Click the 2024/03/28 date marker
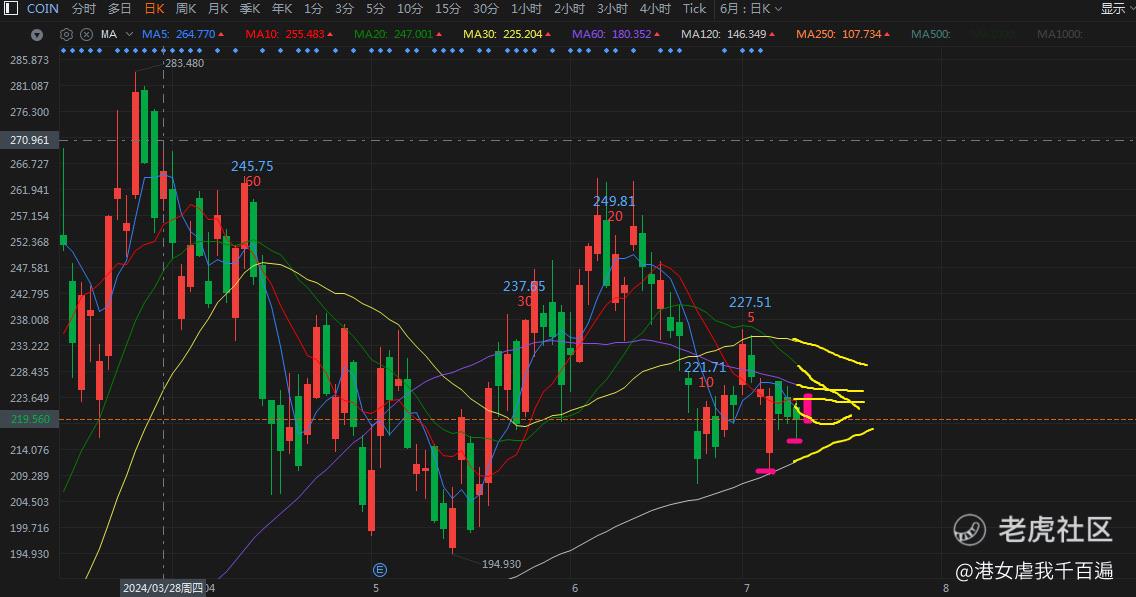The height and width of the screenshot is (597, 1136). (163, 588)
